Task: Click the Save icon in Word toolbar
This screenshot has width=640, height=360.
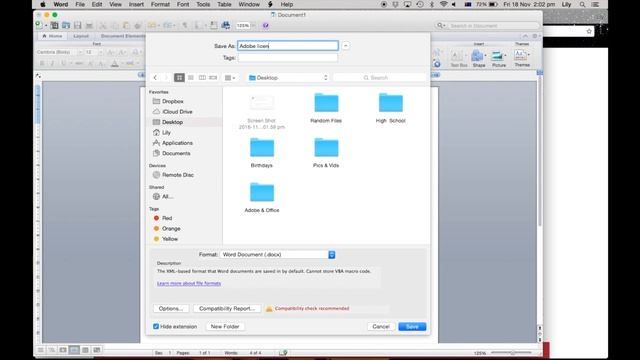Action: pos(77,25)
